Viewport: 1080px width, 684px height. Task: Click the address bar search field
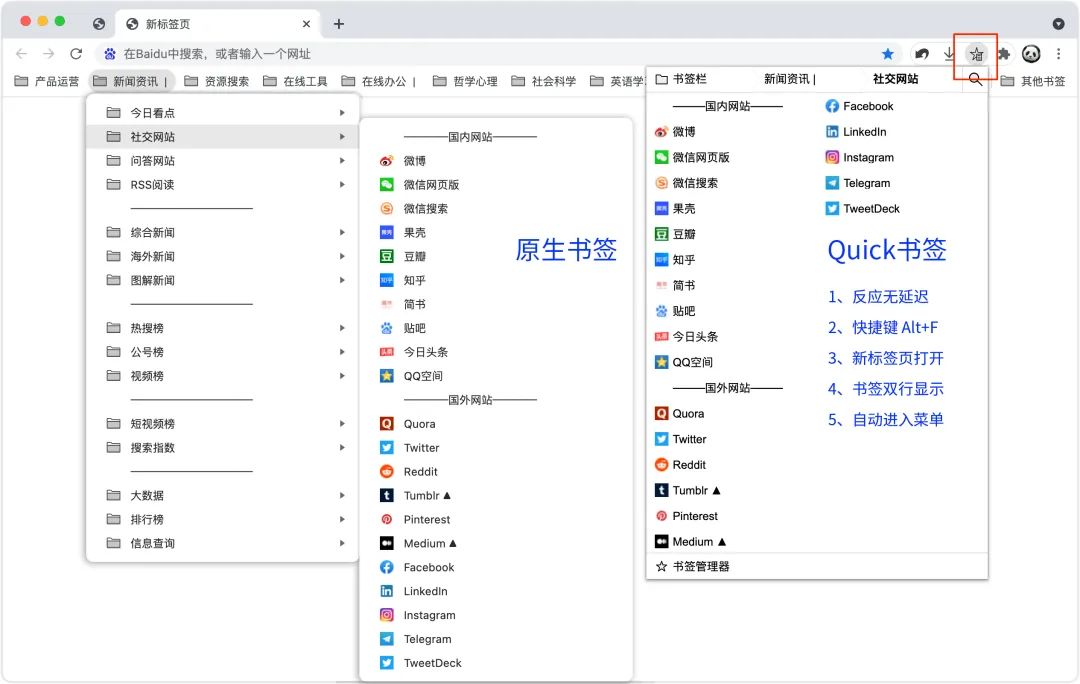pyautogui.click(x=496, y=54)
